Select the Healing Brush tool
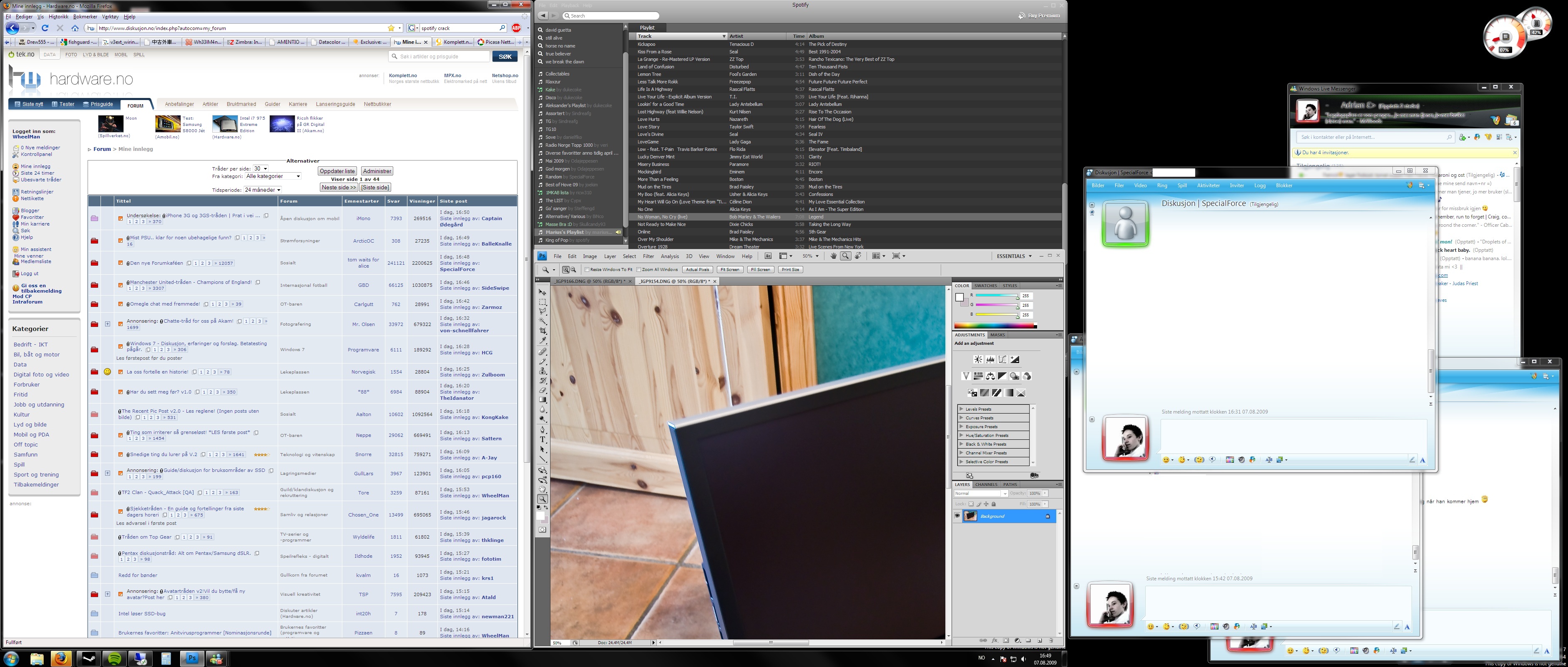 point(543,352)
